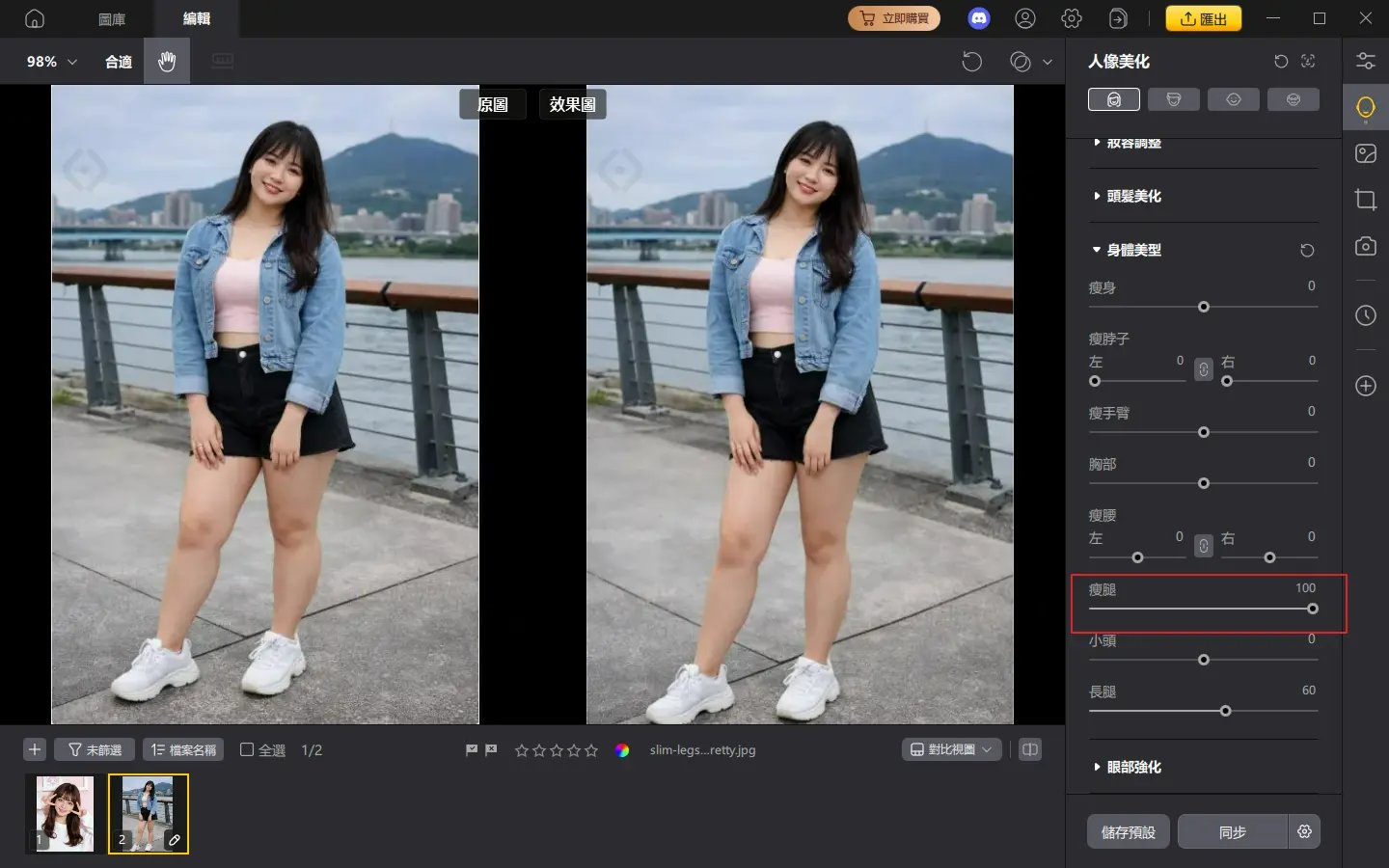Select the hand pan tool in toolbar

[x=166, y=61]
